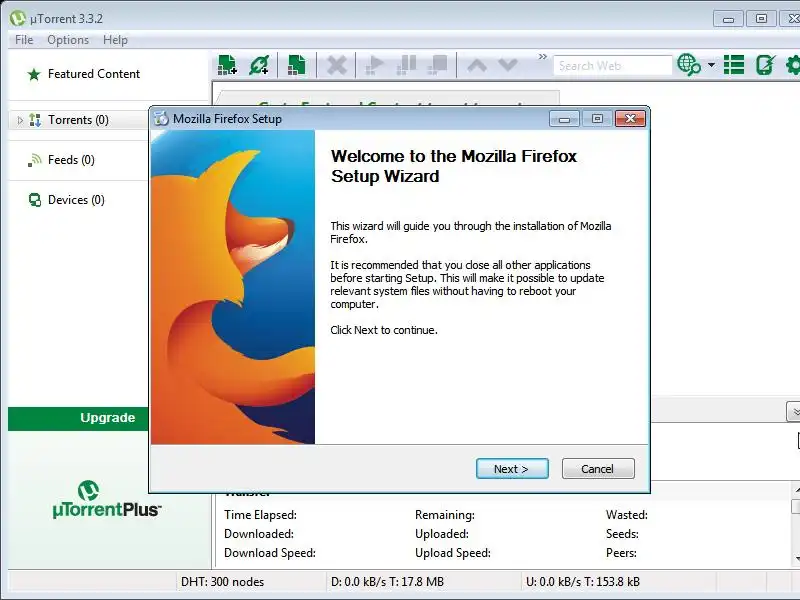Image resolution: width=800 pixels, height=600 pixels.
Task: Click the Stop torrent toolbar icon
Action: tap(438, 65)
